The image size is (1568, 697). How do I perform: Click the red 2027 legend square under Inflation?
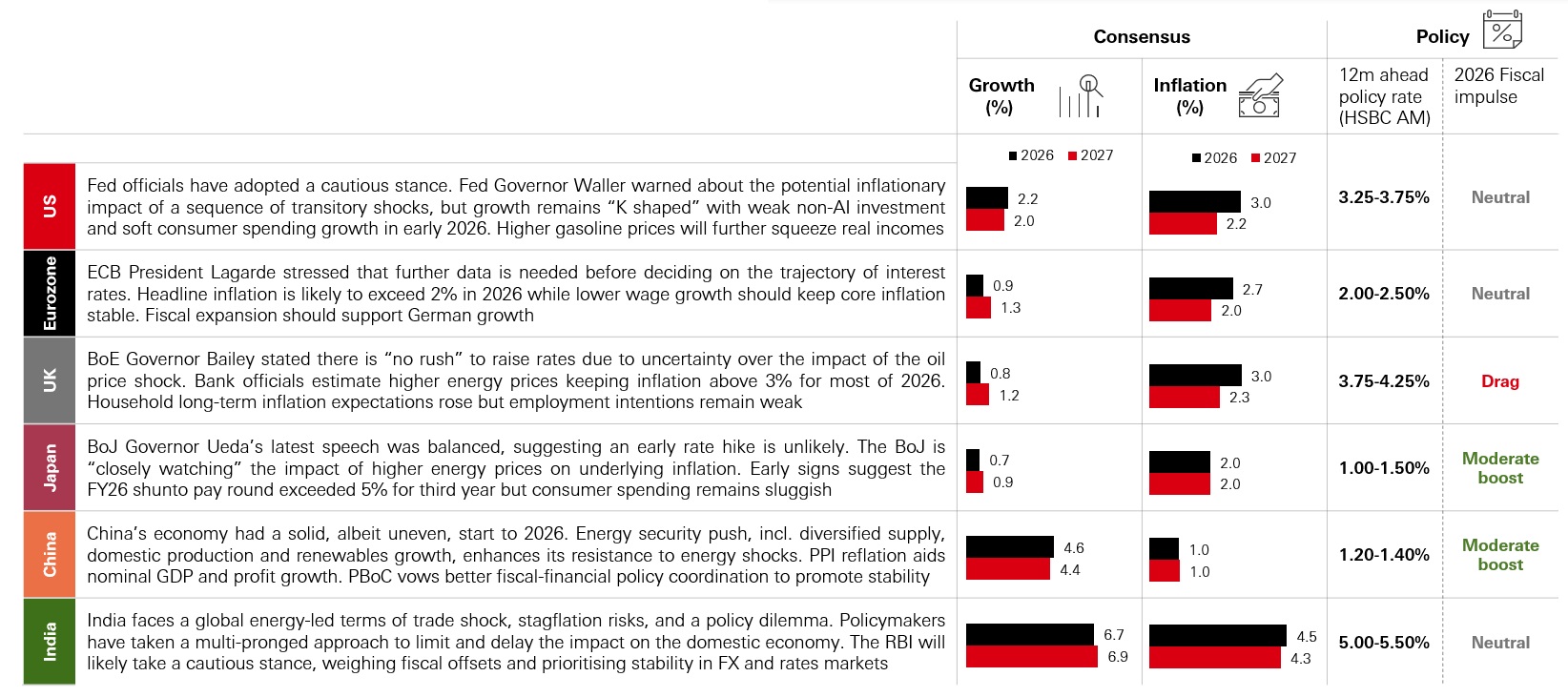pyautogui.click(x=1255, y=158)
